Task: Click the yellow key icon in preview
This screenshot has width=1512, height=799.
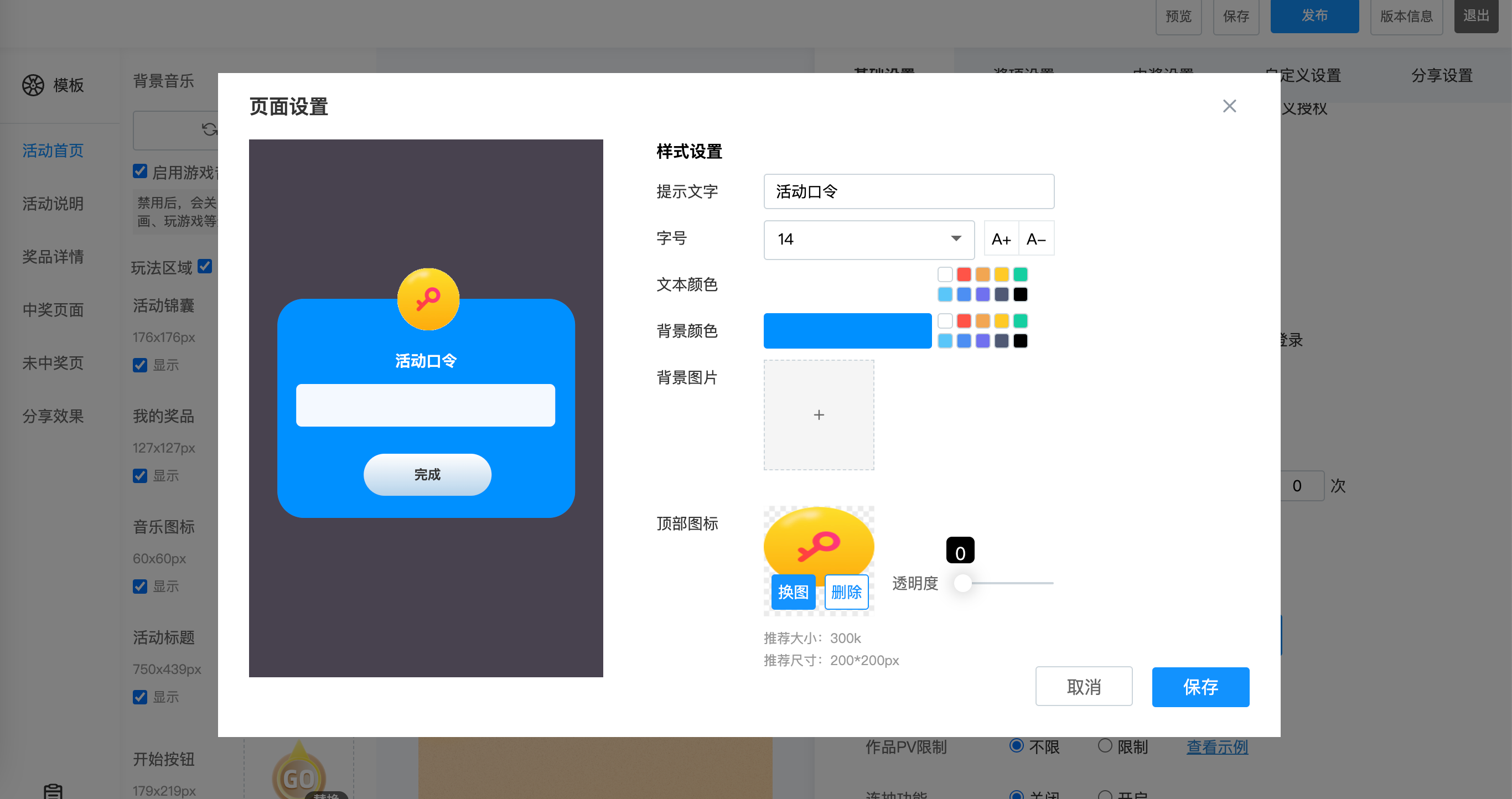Action: 428,299
